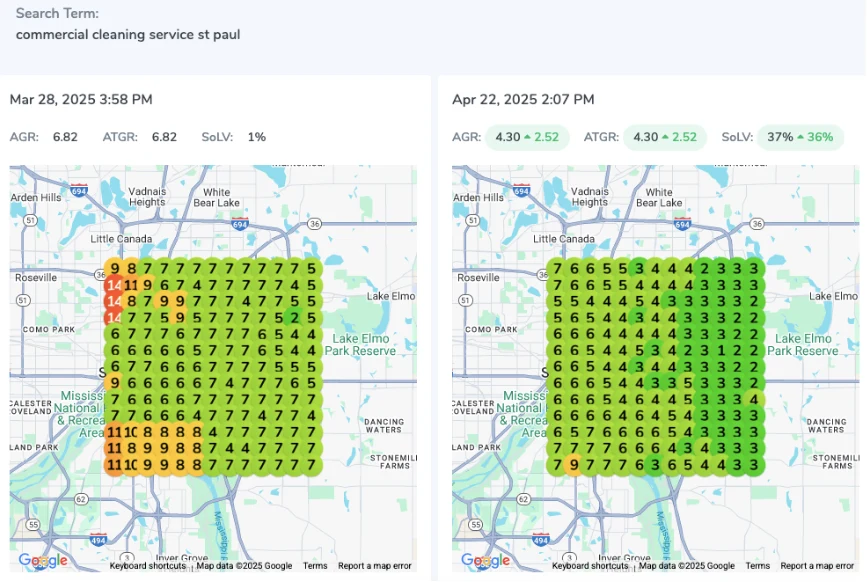Open Keyboard shortcuts on the April 22 map

pyautogui.click(x=591, y=566)
